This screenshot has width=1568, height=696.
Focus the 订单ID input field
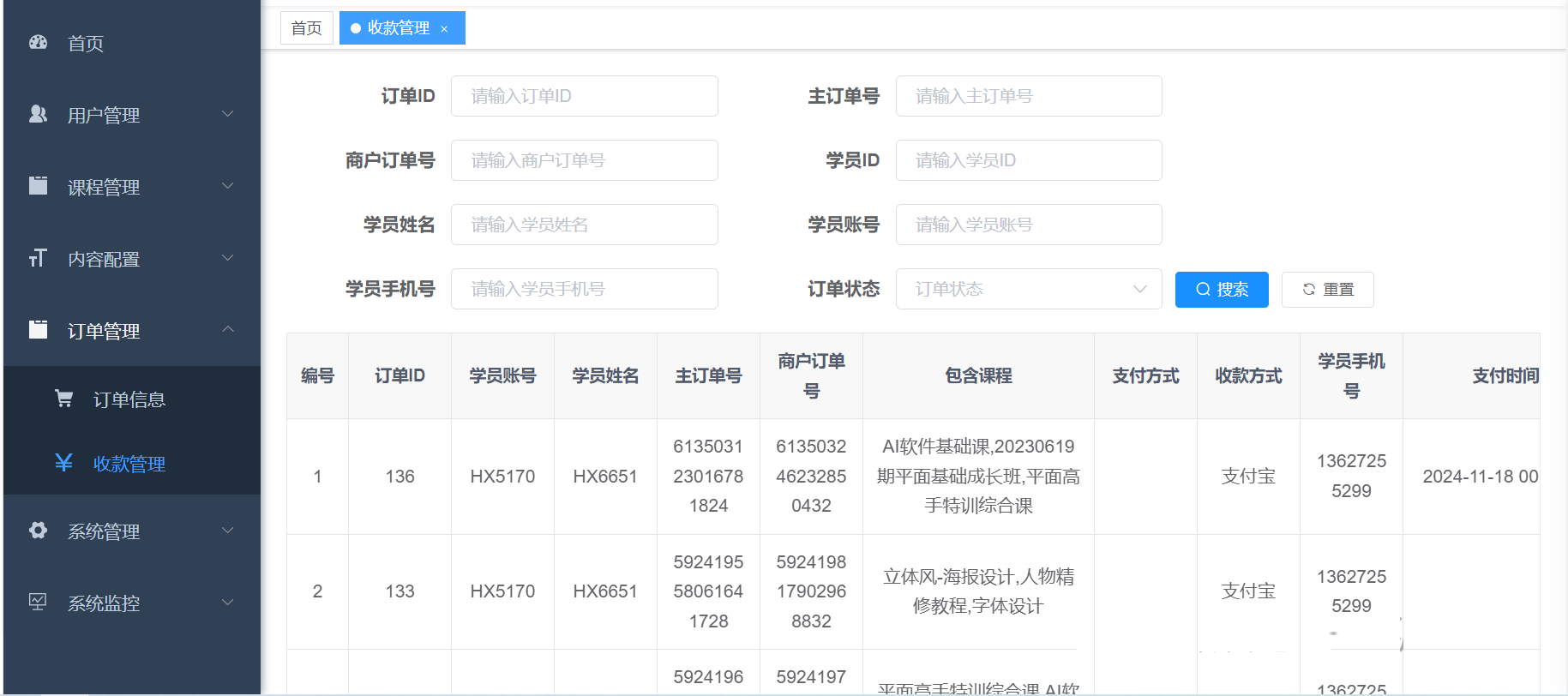[x=584, y=96]
